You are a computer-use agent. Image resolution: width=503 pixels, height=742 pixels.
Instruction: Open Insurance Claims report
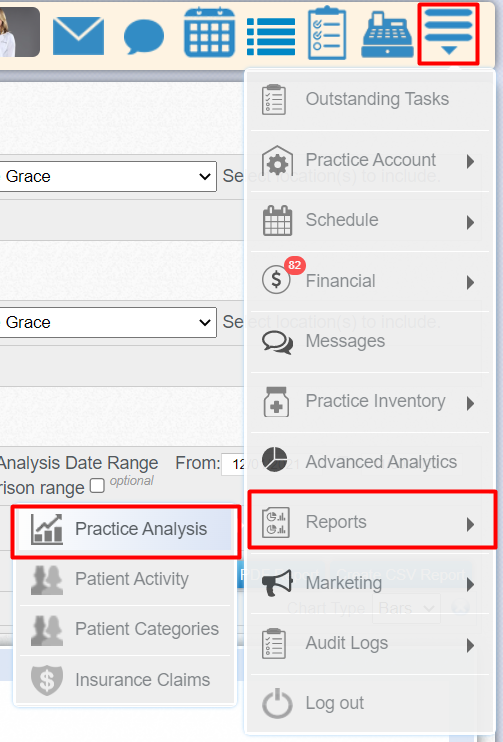point(126,680)
